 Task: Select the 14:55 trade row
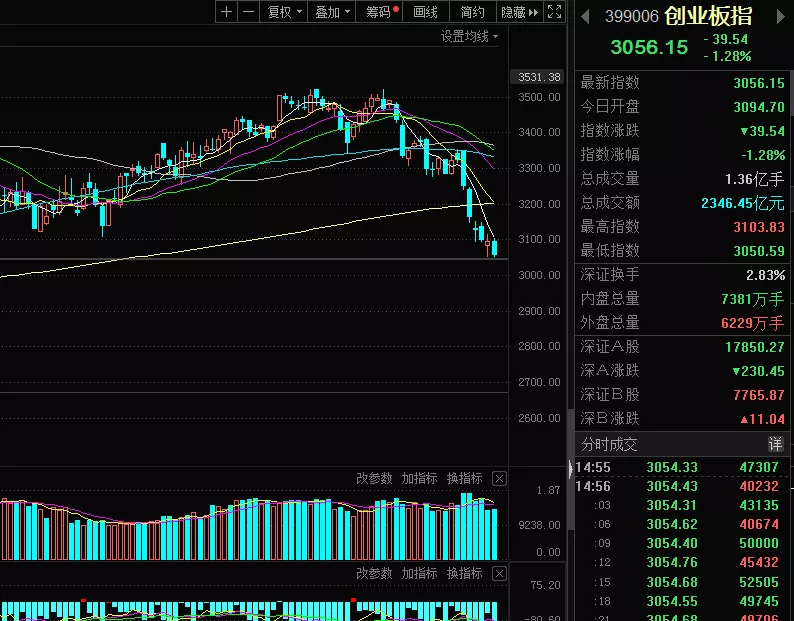tap(683, 467)
